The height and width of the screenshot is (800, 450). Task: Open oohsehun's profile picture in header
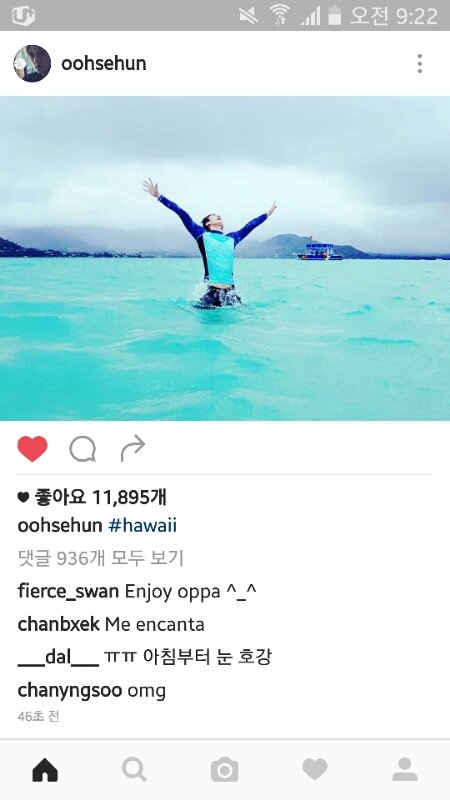[x=32, y=64]
